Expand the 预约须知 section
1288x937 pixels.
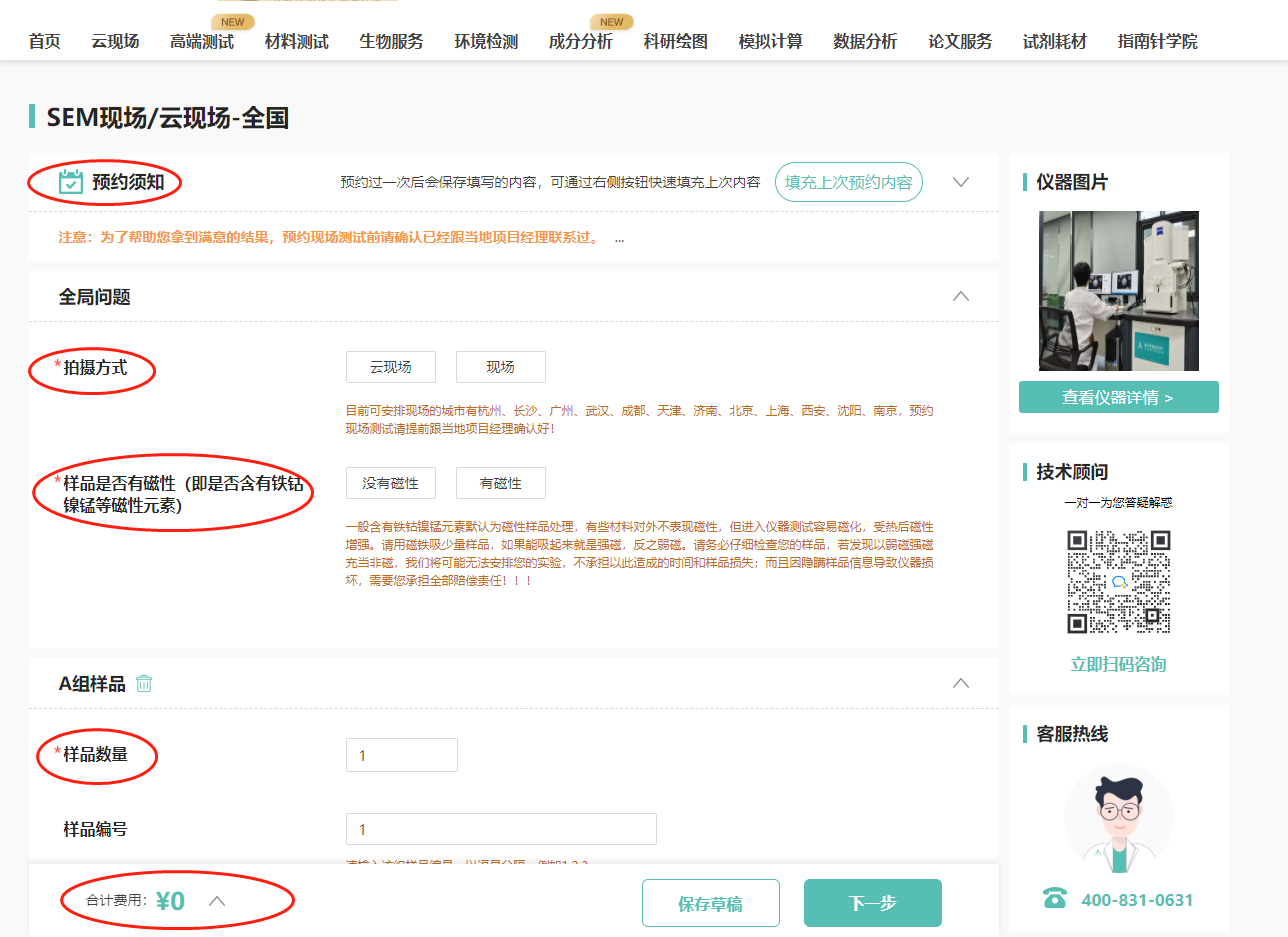(960, 182)
